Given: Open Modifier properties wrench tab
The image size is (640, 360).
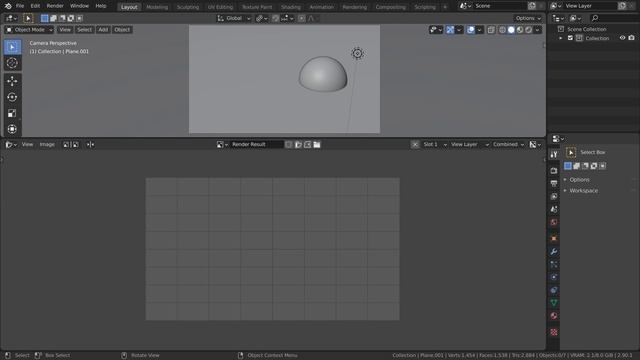Looking at the screenshot, I should pos(554,251).
